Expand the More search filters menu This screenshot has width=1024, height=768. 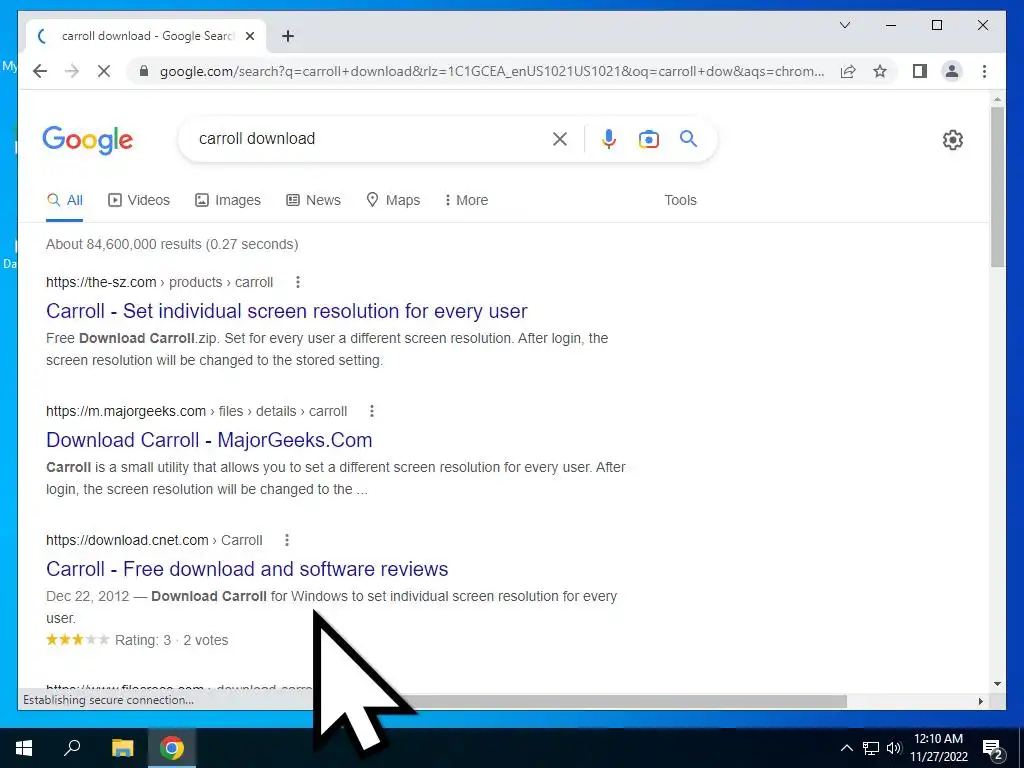click(x=466, y=200)
